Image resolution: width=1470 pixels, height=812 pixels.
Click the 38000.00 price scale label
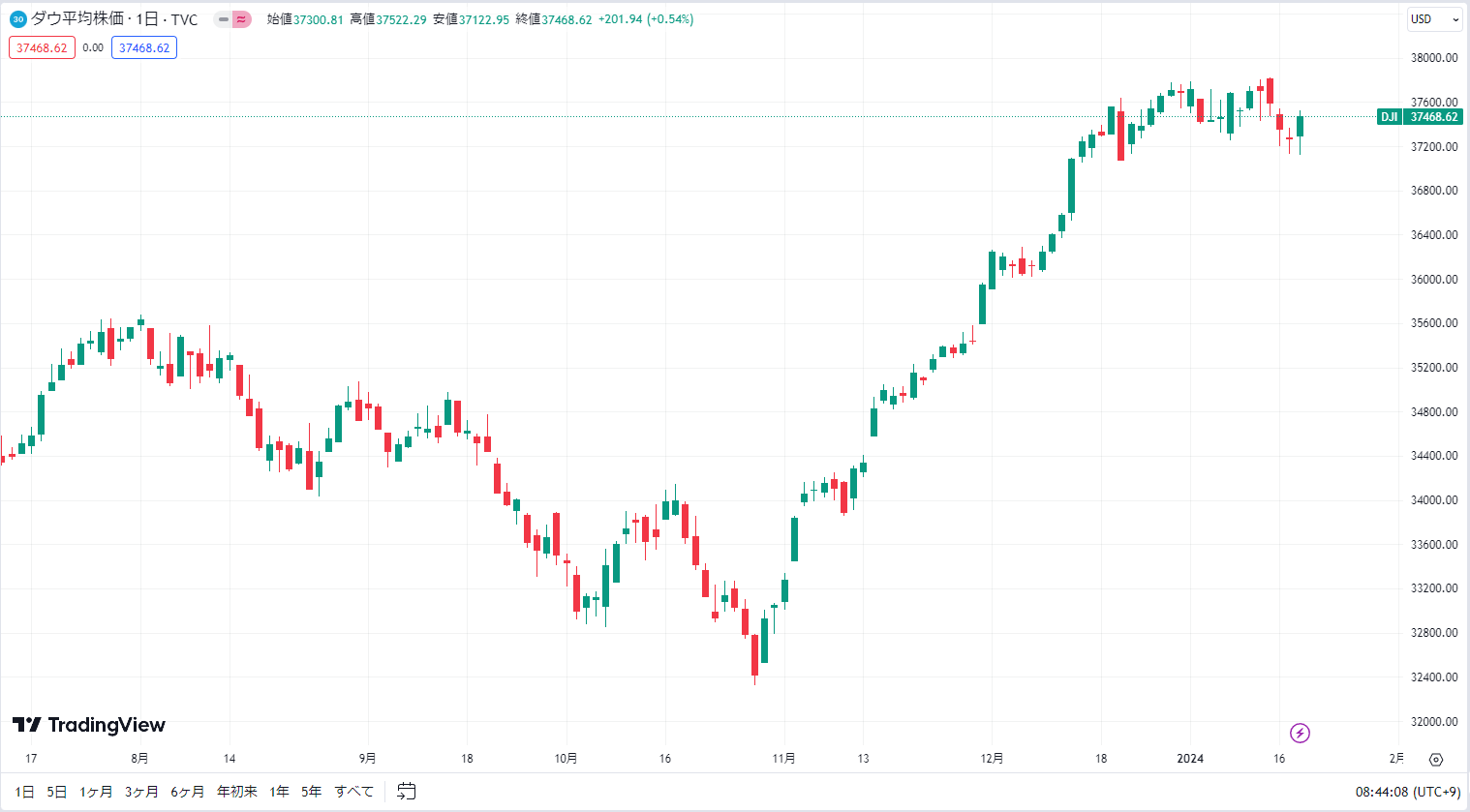[1434, 58]
